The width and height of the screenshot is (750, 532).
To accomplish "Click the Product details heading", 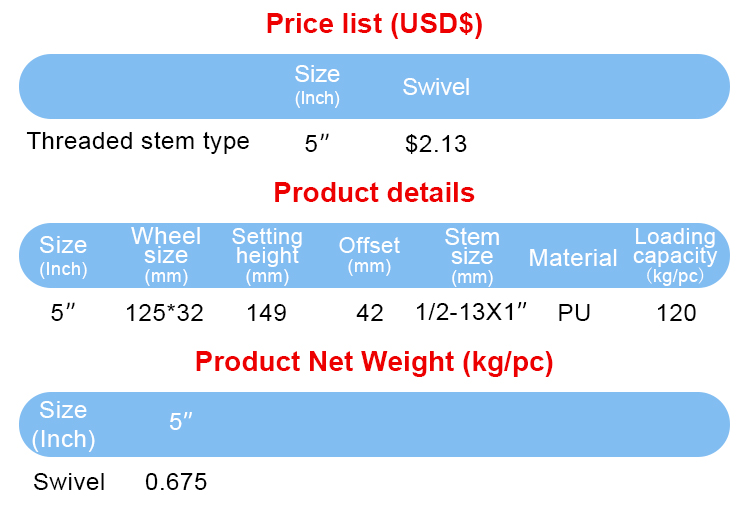I will point(374,192).
